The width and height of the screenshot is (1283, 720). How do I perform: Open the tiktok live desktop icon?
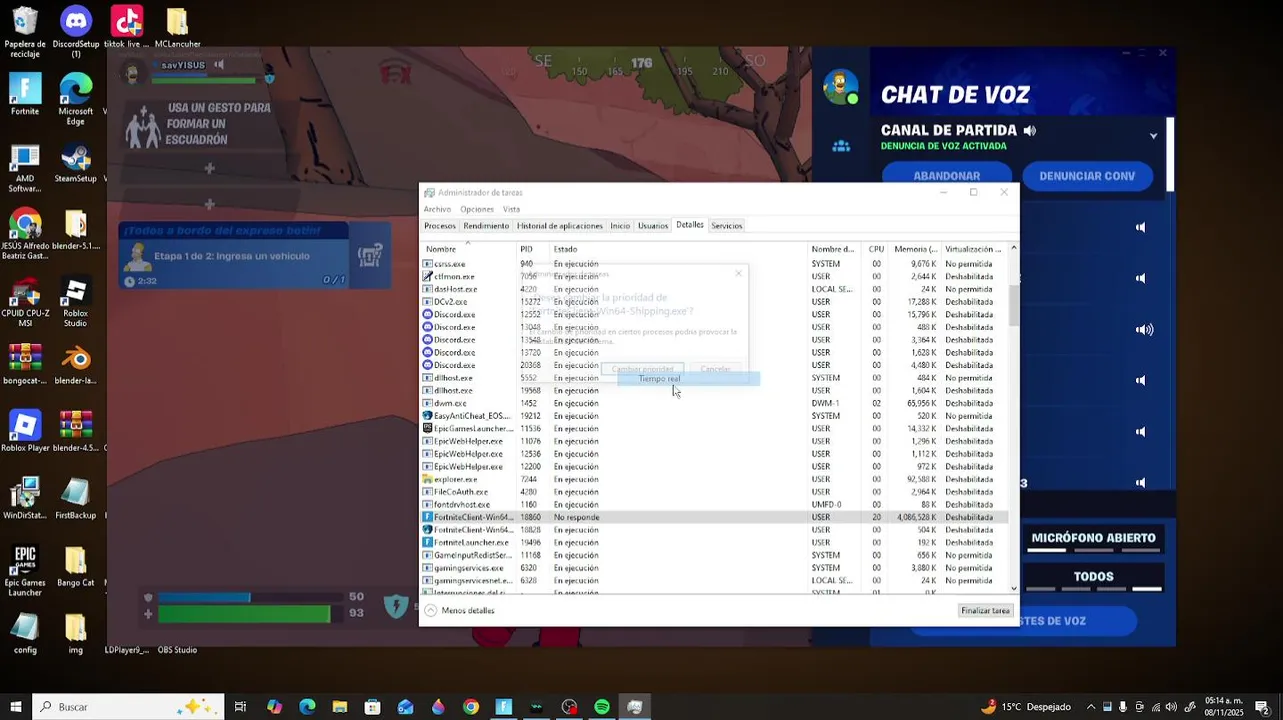126,27
